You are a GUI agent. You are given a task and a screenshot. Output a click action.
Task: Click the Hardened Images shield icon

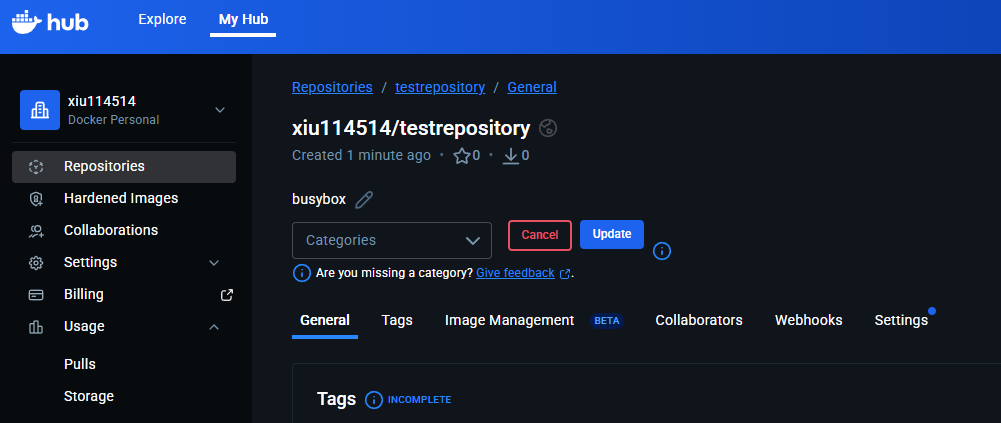[x=36, y=199]
